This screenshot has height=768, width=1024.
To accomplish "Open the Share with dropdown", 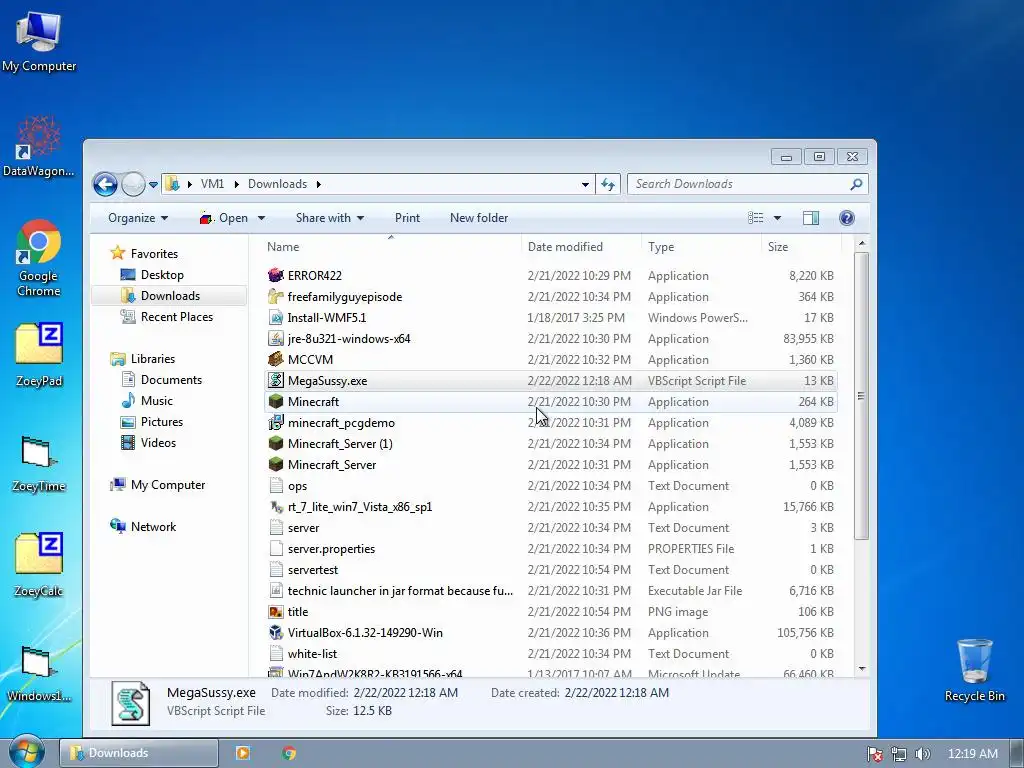I will pos(330,218).
